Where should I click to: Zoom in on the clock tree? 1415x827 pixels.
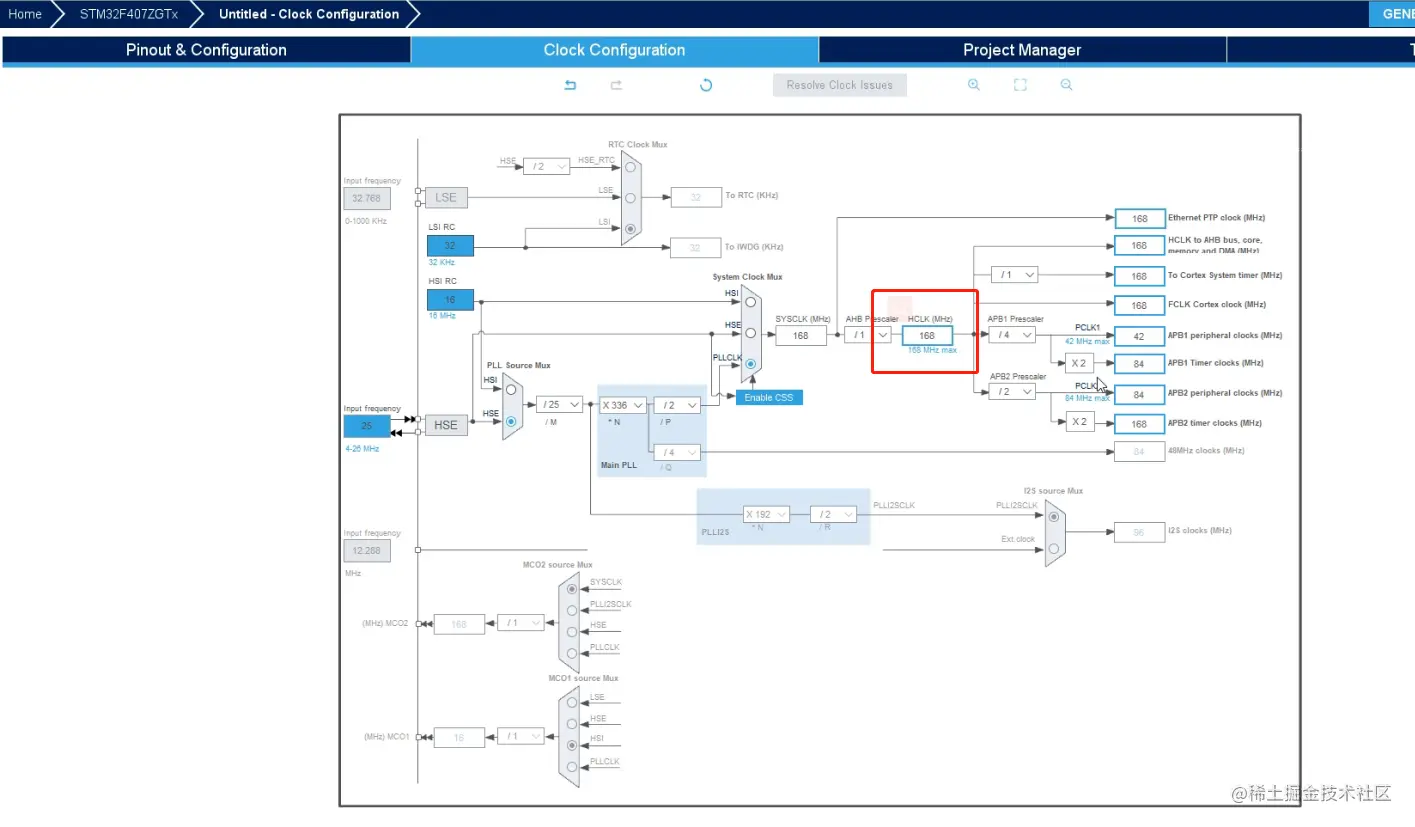974,85
